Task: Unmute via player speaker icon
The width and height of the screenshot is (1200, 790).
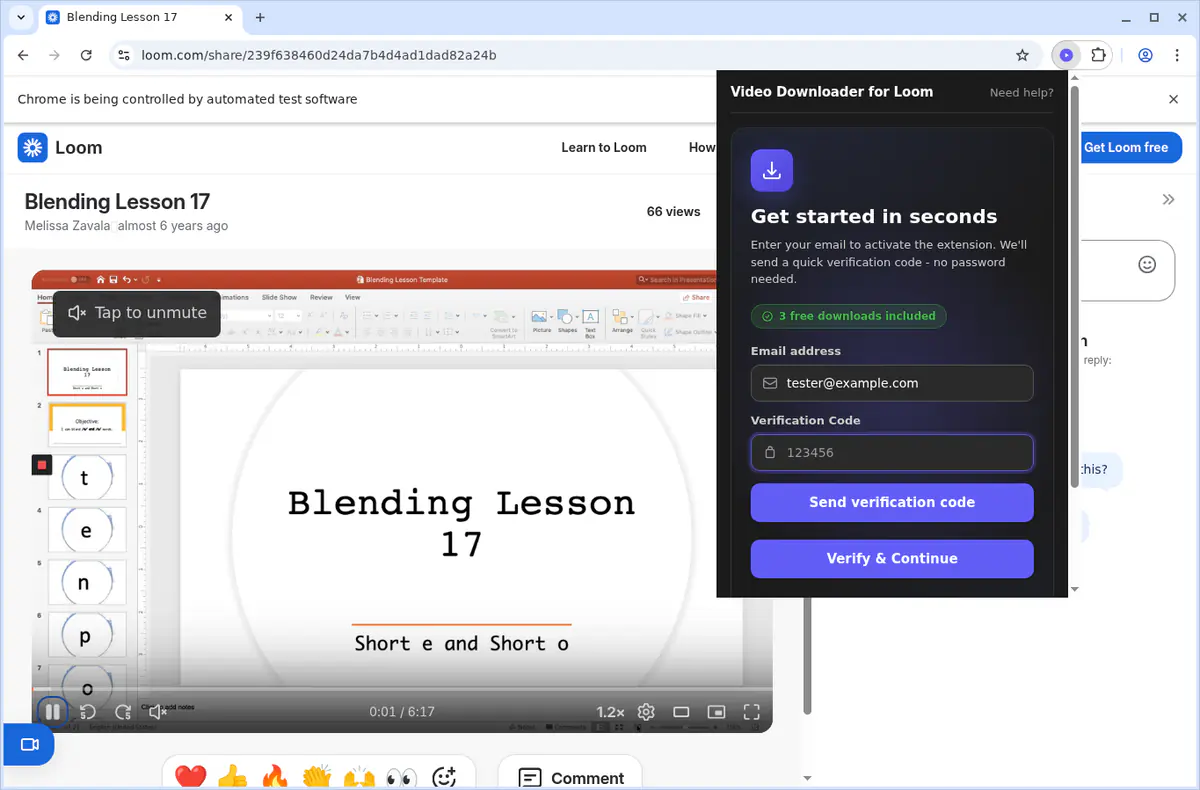Action: click(x=158, y=712)
